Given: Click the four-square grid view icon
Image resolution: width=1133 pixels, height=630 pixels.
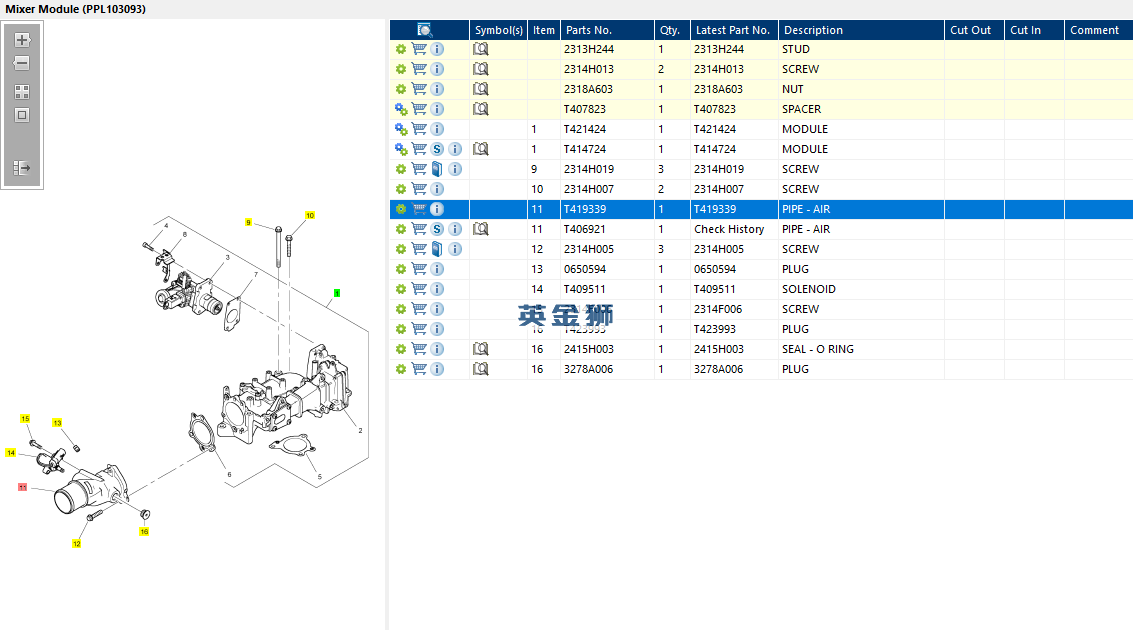Looking at the screenshot, I should (22, 92).
